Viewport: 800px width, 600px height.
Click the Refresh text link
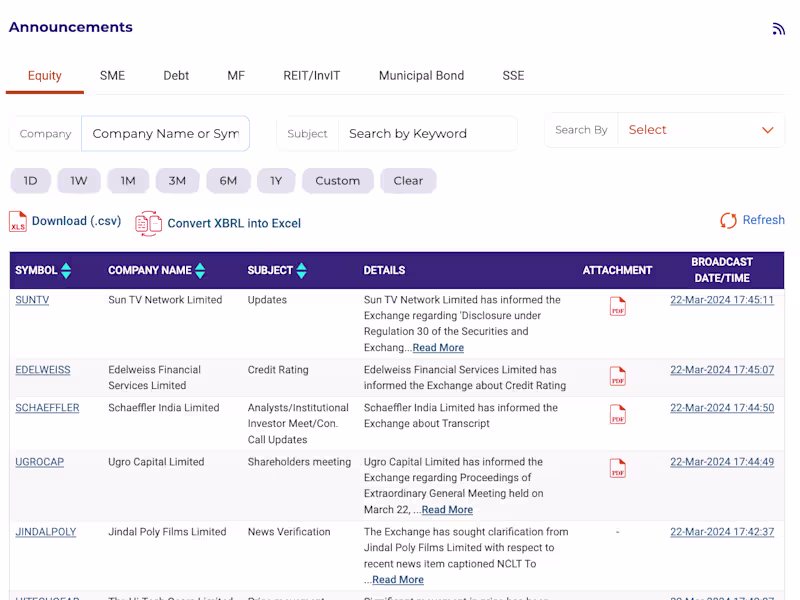(x=763, y=220)
